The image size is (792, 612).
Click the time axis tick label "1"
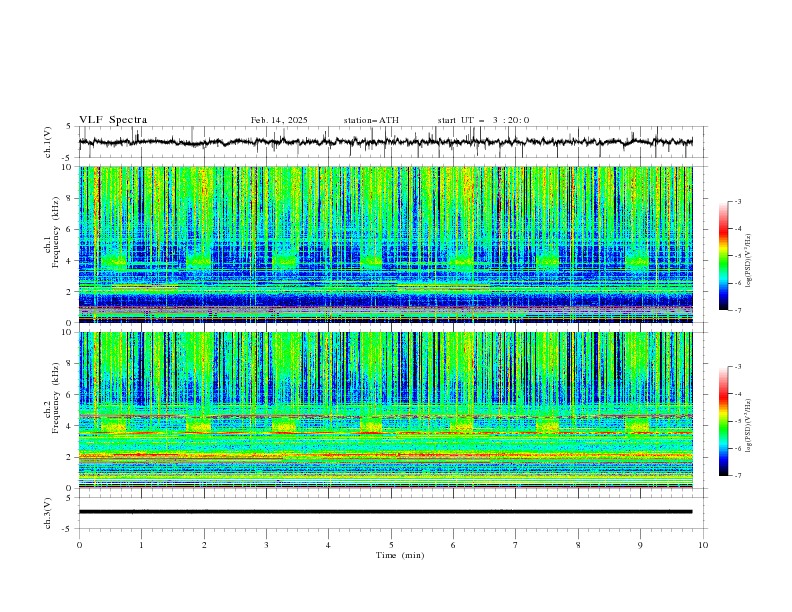(x=141, y=545)
